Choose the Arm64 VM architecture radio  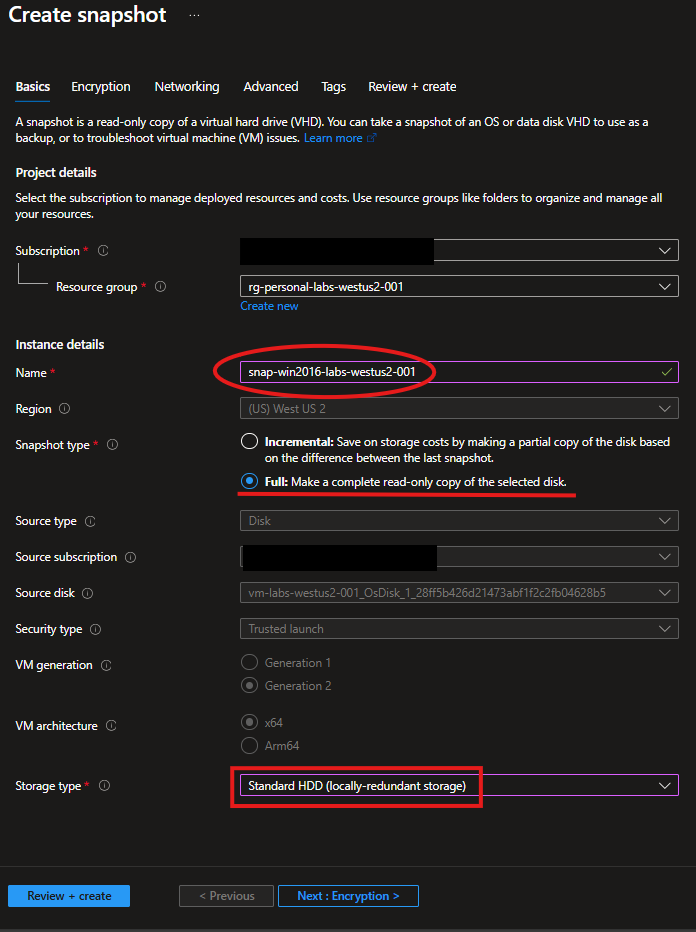click(x=249, y=745)
